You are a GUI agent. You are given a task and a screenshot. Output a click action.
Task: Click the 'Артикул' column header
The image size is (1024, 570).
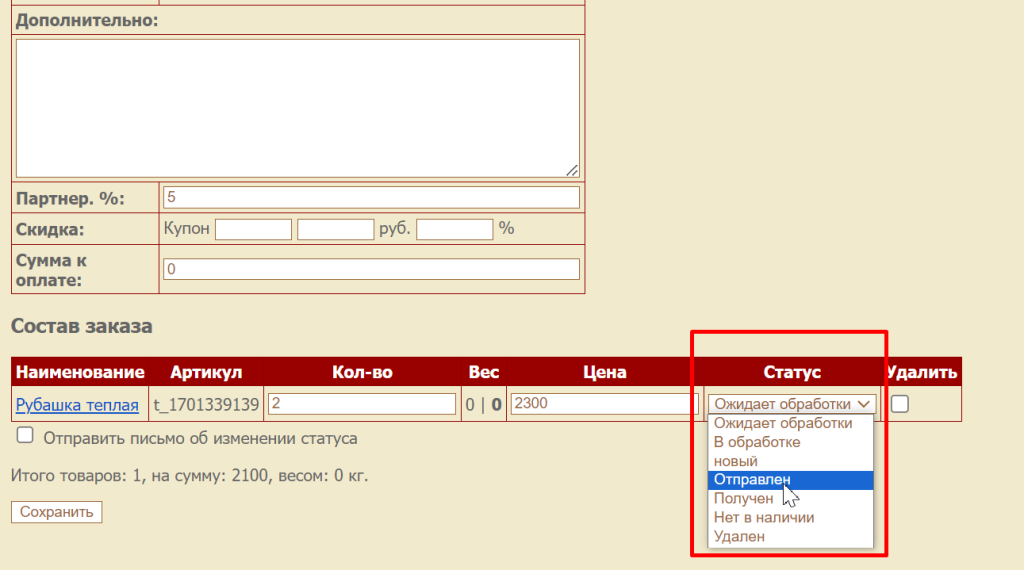[x=206, y=372]
